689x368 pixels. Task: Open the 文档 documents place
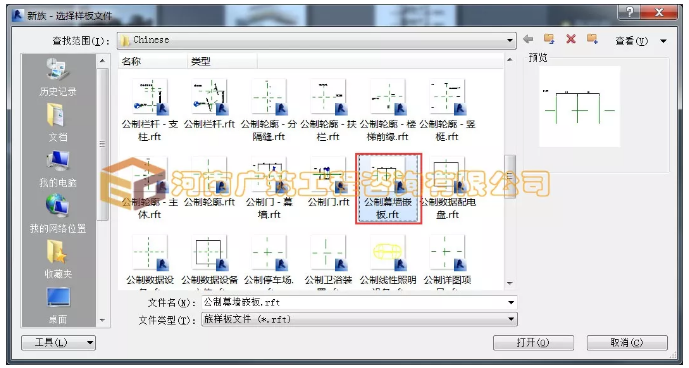pos(58,123)
